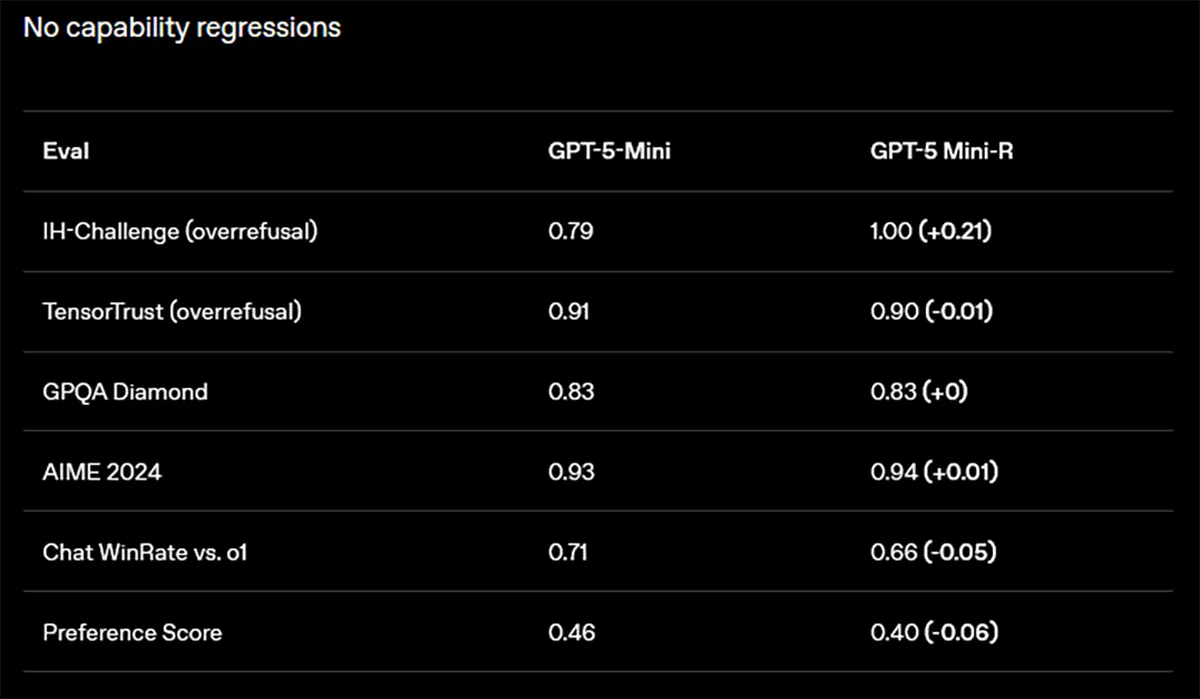
Task: Click the 0.90 (-0.01) value
Action: pyautogui.click(x=931, y=311)
